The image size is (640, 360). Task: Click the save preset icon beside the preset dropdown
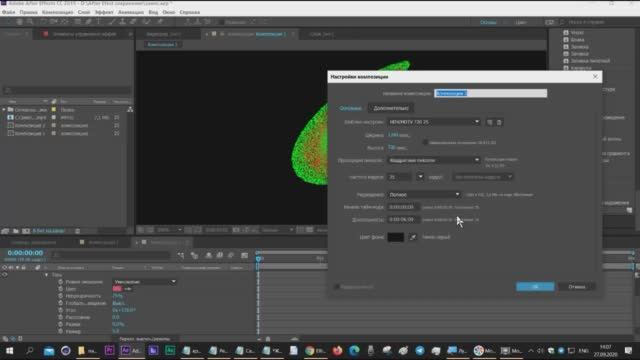(x=490, y=122)
